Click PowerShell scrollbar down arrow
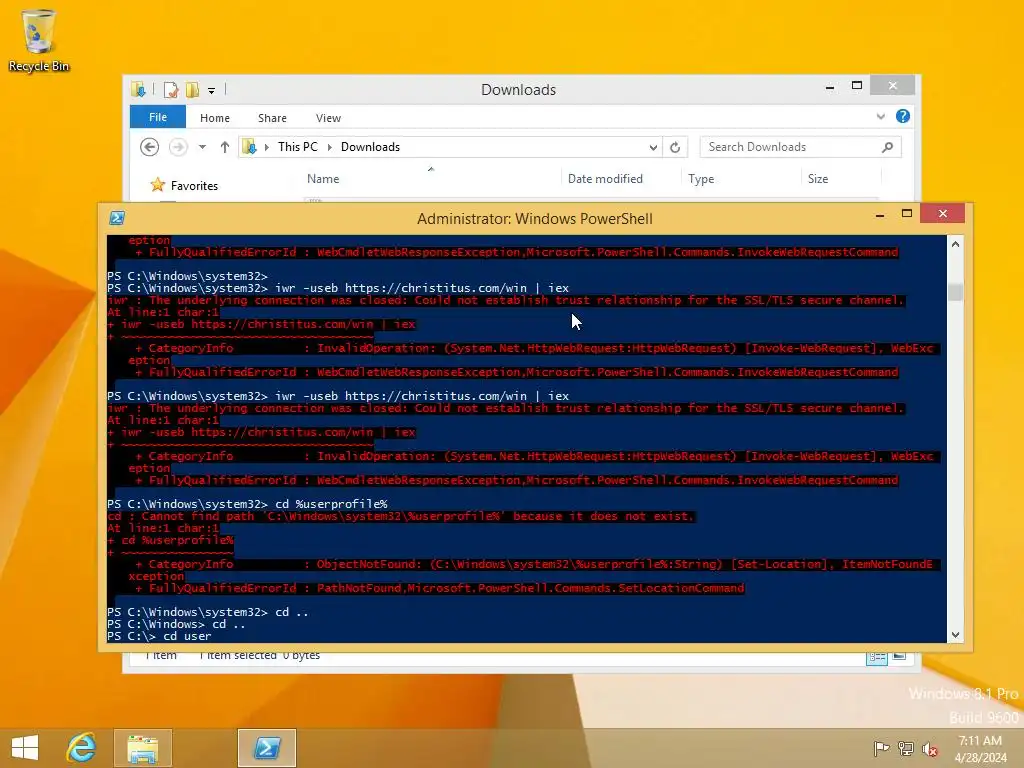Viewport: 1024px width, 768px height. point(955,635)
